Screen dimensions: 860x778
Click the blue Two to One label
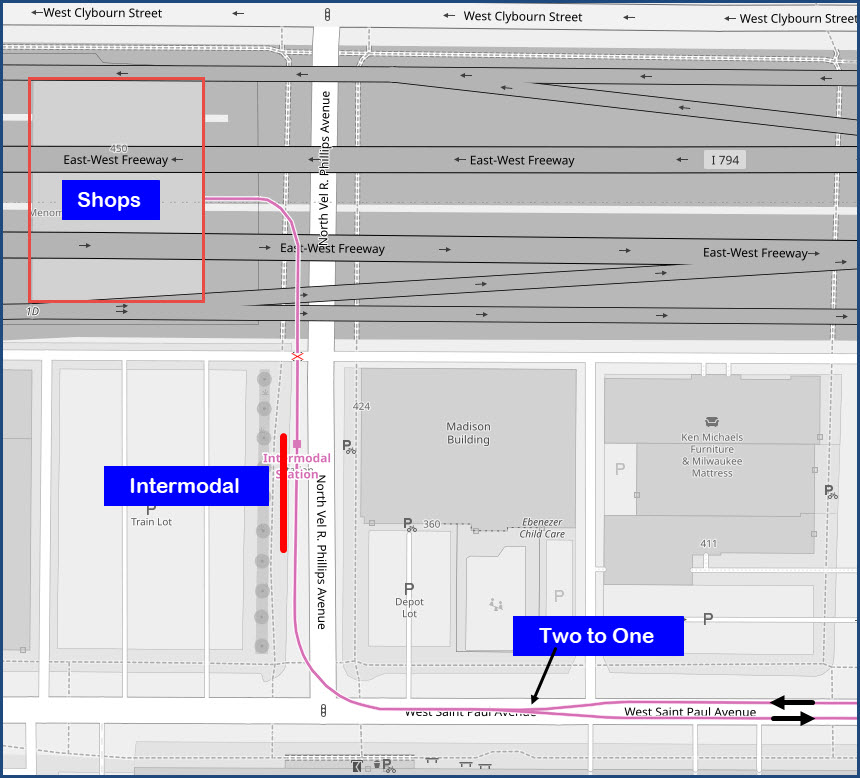(597, 636)
